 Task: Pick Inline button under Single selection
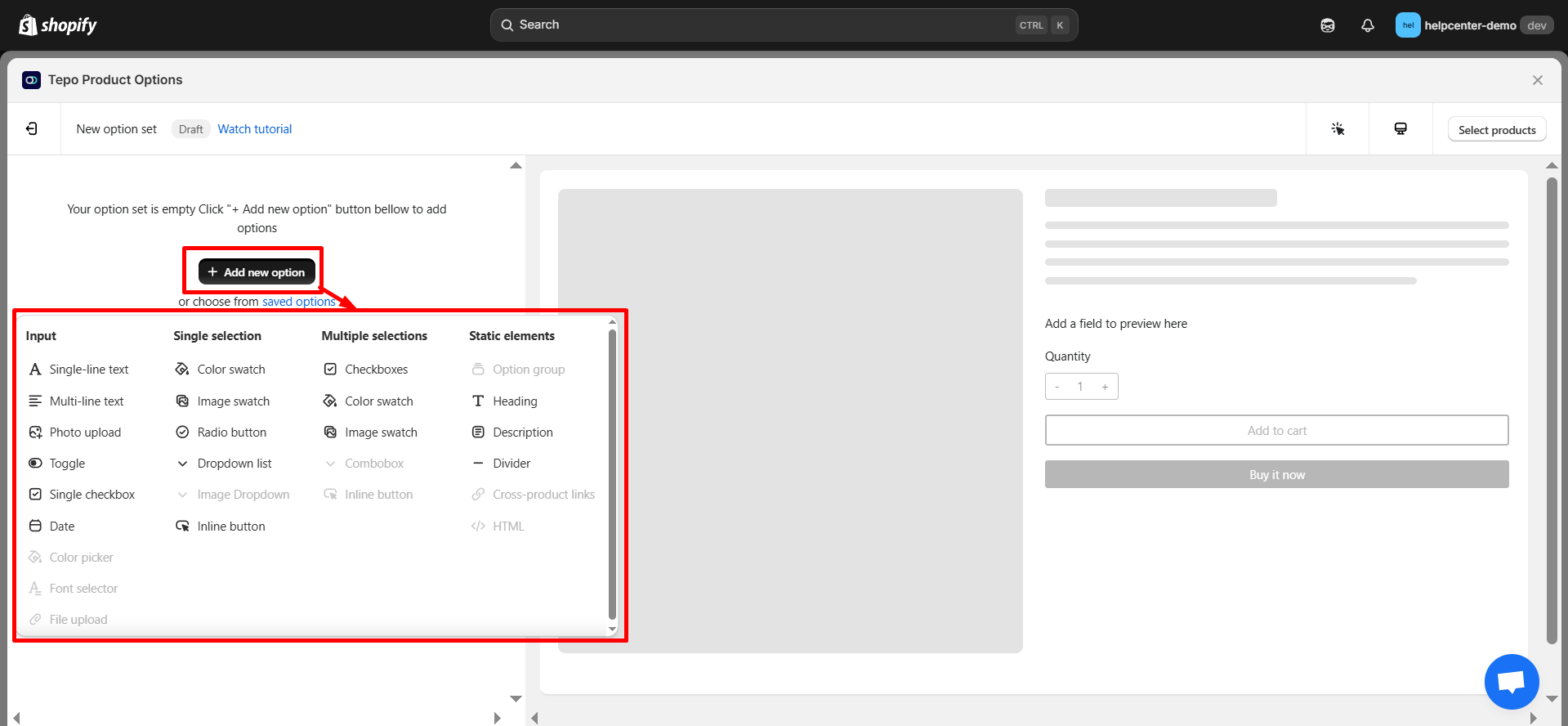coord(221,527)
